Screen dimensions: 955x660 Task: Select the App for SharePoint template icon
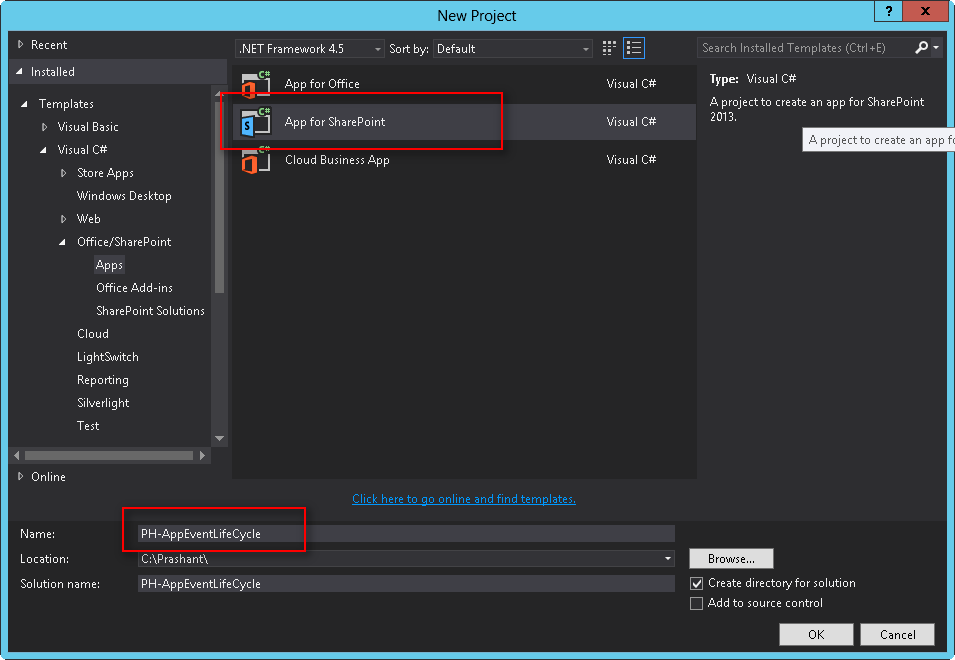coord(256,122)
